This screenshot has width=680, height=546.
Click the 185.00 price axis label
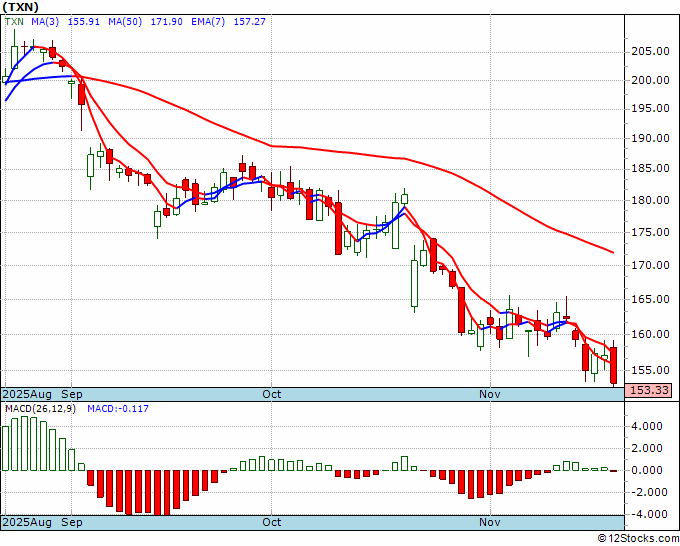coord(650,169)
